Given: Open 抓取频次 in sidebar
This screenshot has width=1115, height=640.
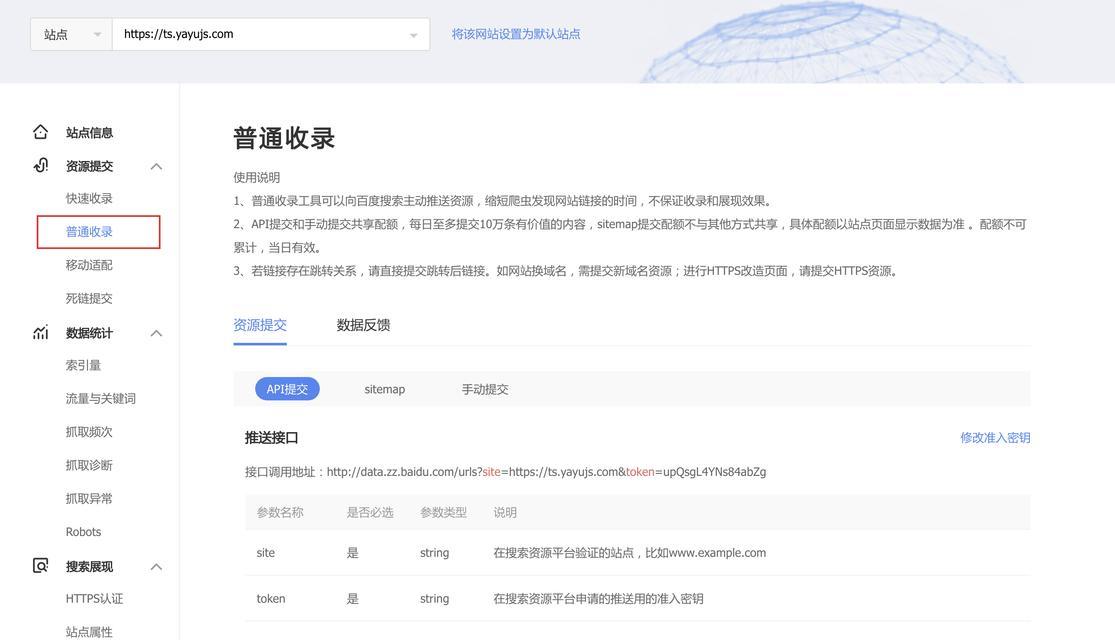Looking at the screenshot, I should pos(89,432).
